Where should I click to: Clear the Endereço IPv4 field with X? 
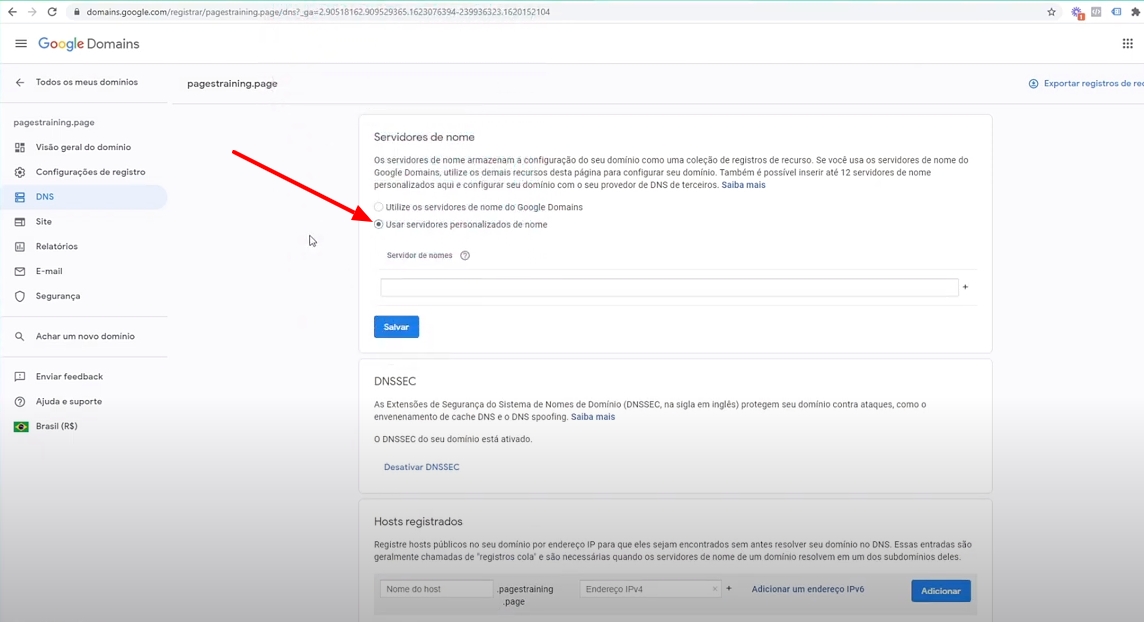714,589
